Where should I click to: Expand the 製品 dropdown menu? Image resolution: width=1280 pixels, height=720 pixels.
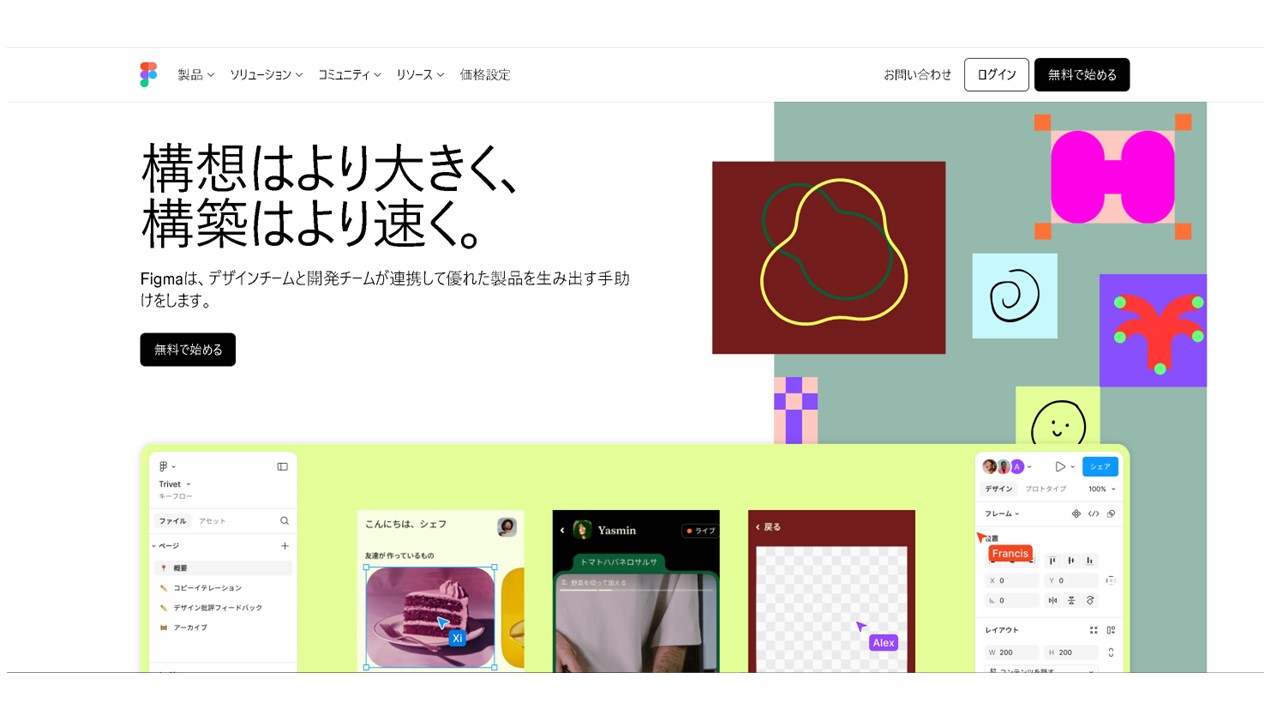(x=196, y=75)
